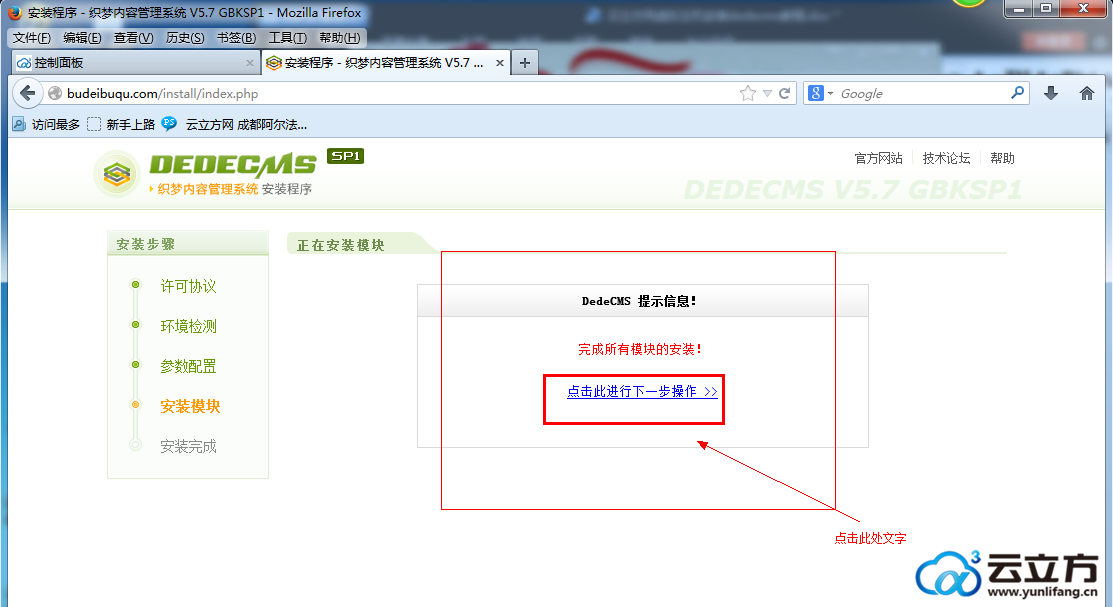The height and width of the screenshot is (607, 1113).
Task: Maximize the Firefox window
Action: point(1046,9)
